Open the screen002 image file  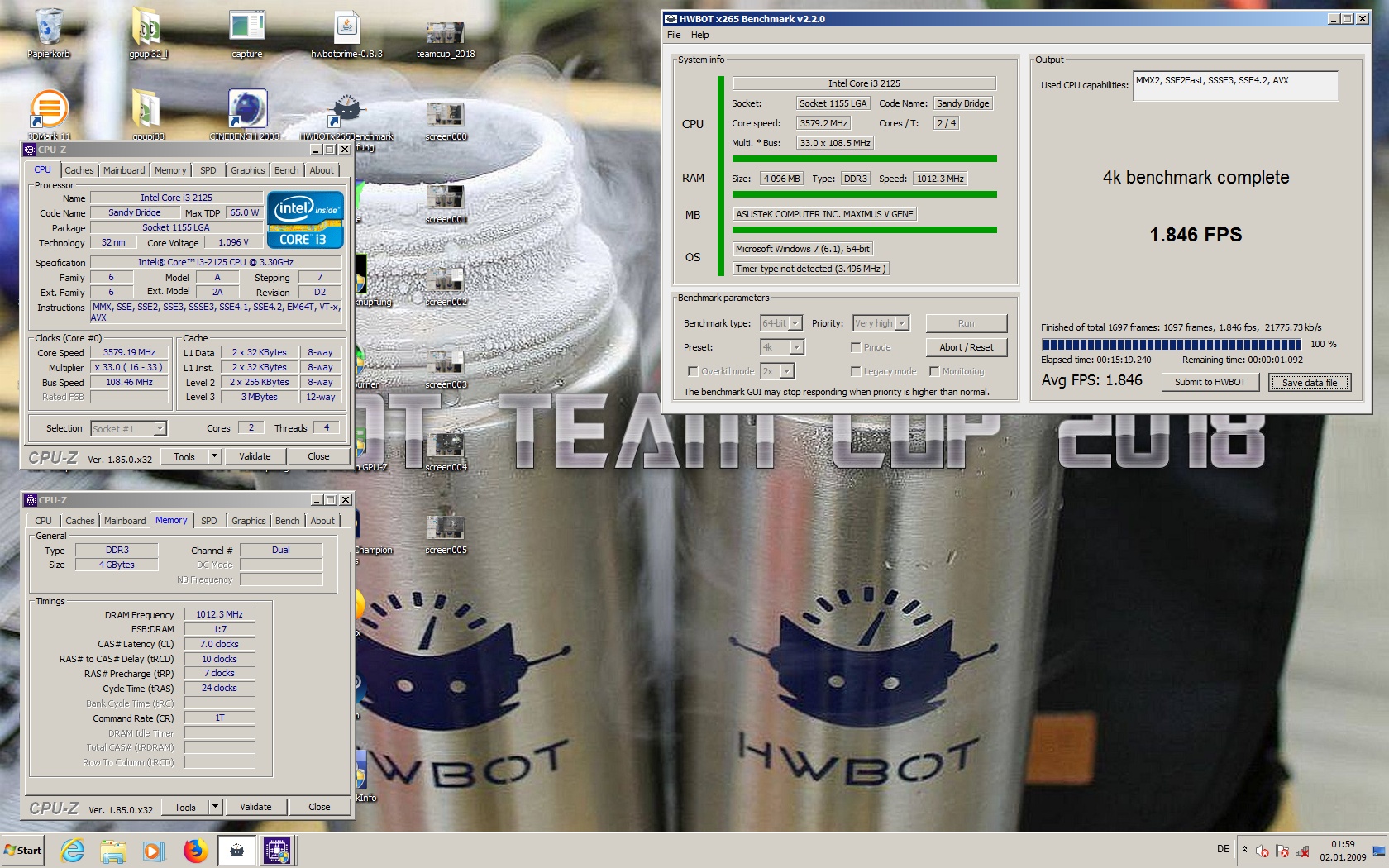click(x=446, y=286)
